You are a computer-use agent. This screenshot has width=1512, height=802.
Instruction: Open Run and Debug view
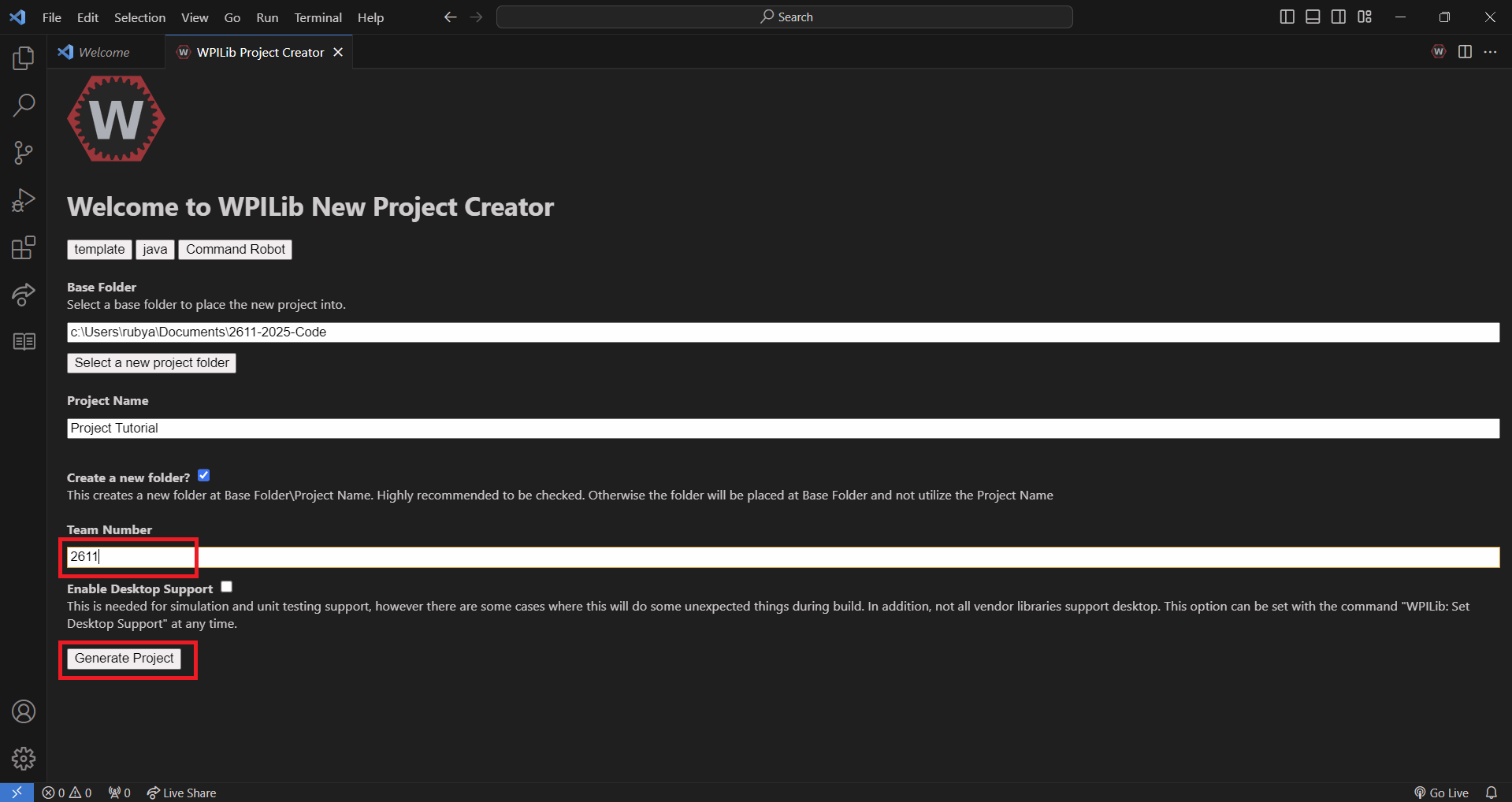[x=24, y=200]
